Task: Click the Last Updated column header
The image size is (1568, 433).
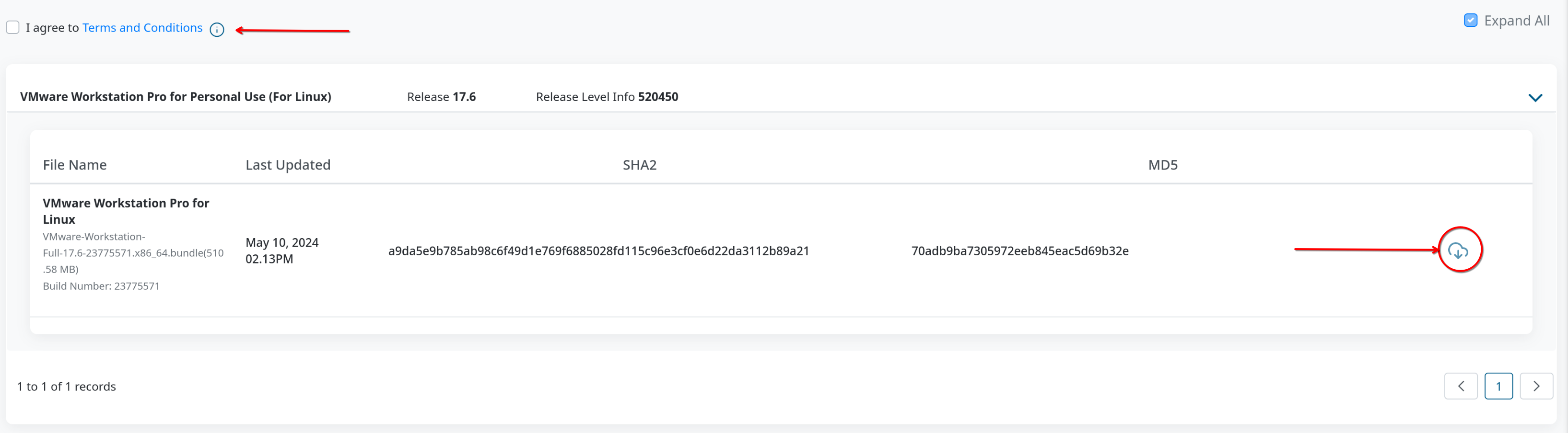Action: click(x=288, y=165)
